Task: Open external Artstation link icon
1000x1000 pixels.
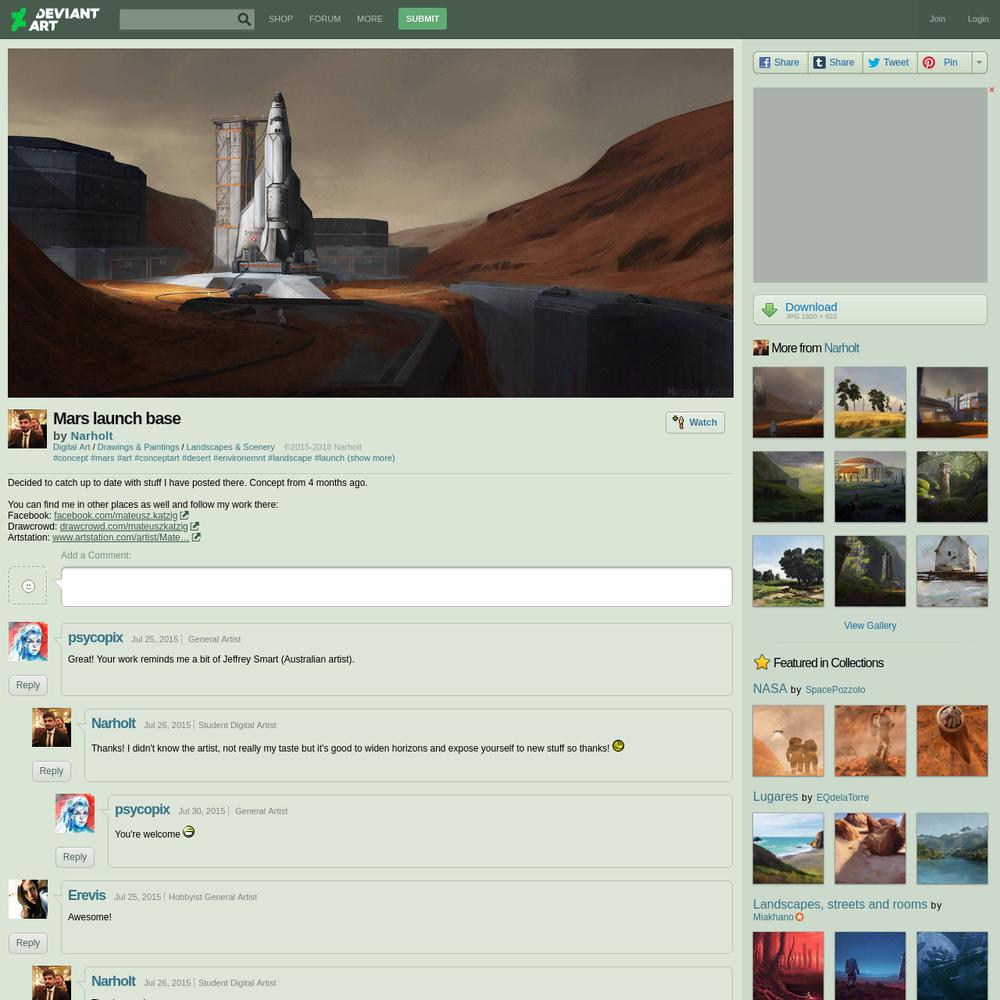Action: coord(196,537)
